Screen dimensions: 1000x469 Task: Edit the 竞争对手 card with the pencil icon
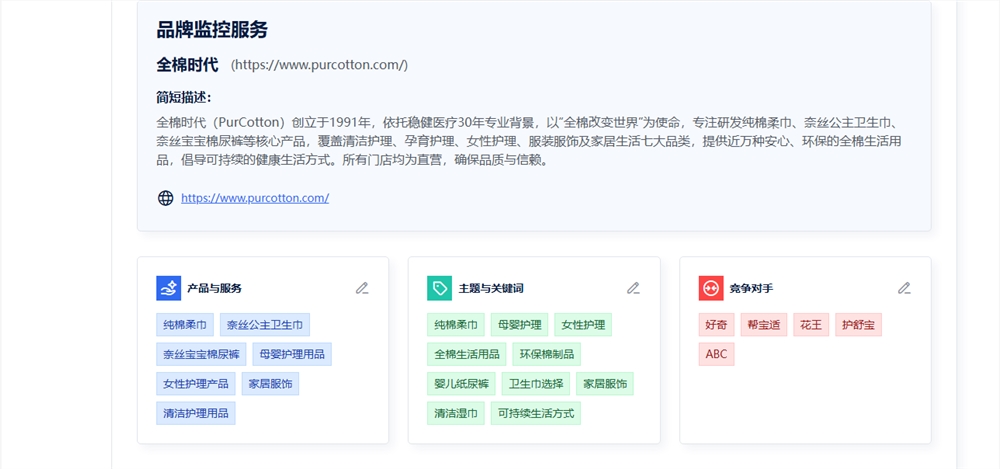(x=904, y=288)
